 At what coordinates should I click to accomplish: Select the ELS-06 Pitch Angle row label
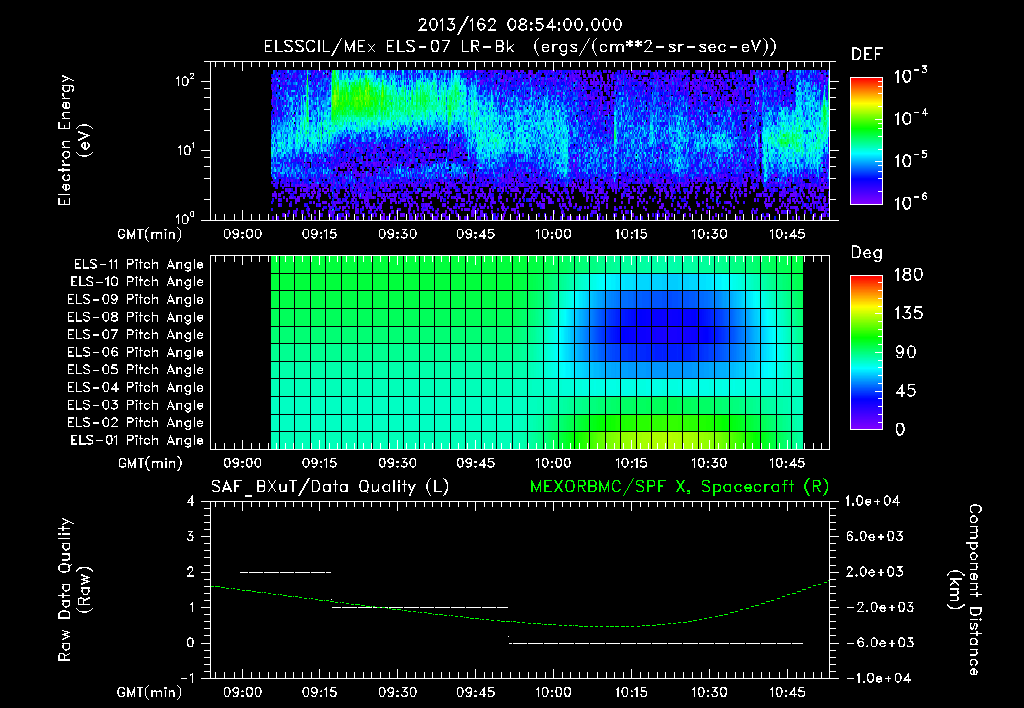tap(136, 353)
